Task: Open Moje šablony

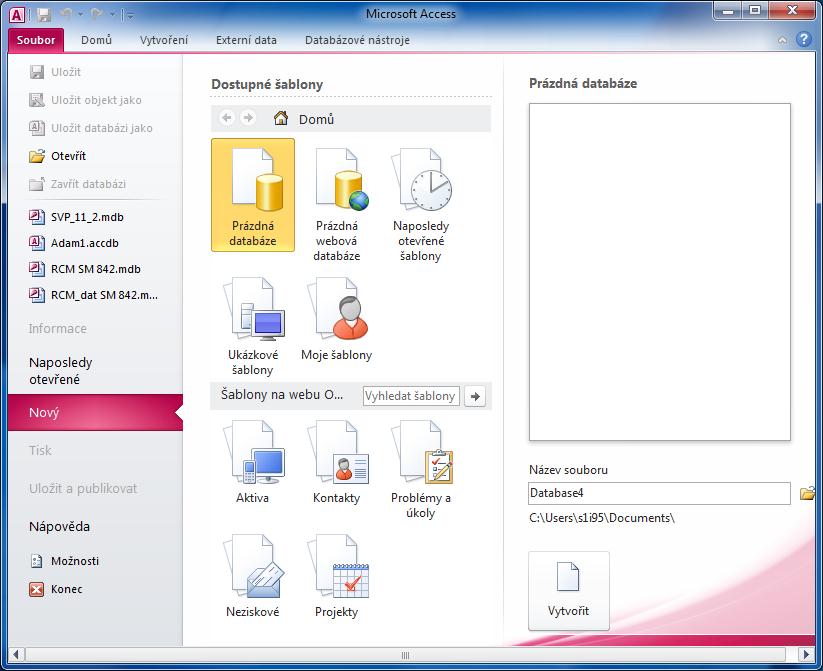Action: [x=336, y=318]
